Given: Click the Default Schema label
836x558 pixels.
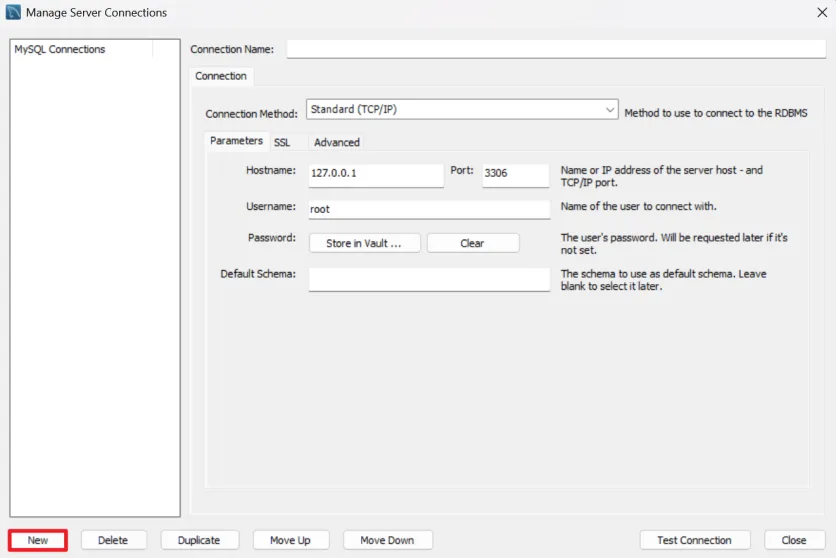Looking at the screenshot, I should (x=258, y=273).
